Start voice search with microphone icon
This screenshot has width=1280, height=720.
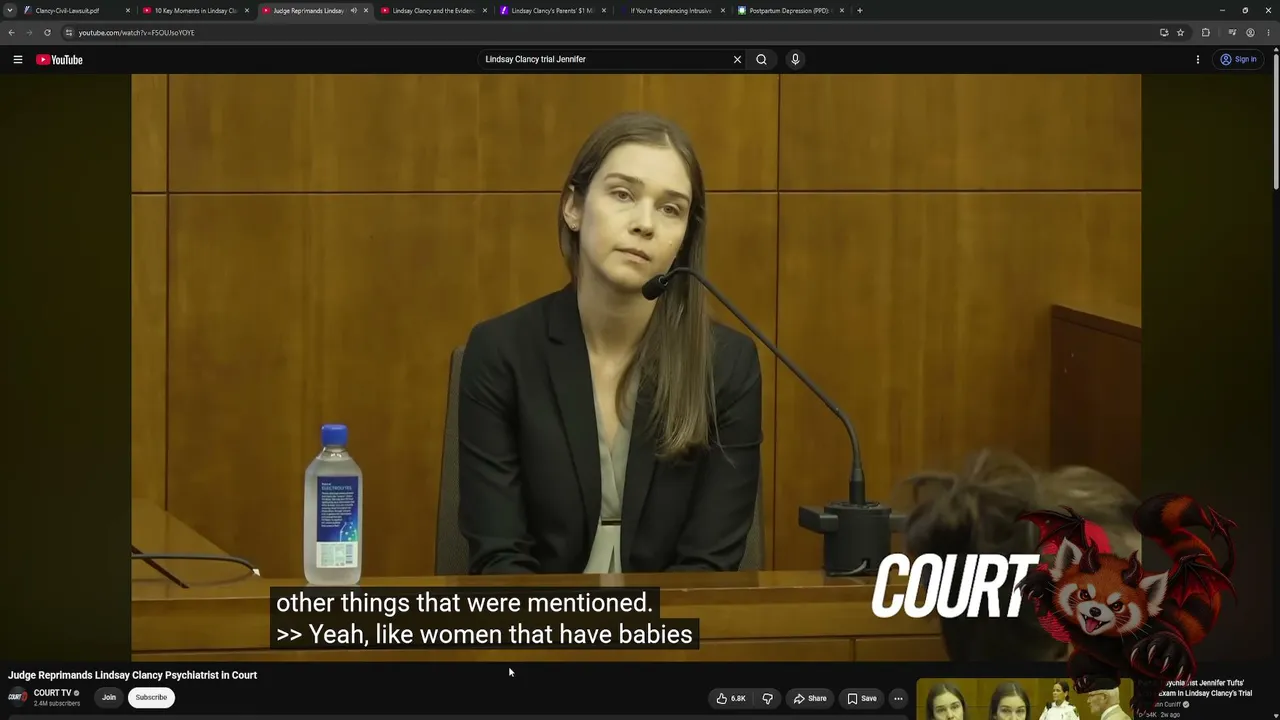tap(795, 59)
